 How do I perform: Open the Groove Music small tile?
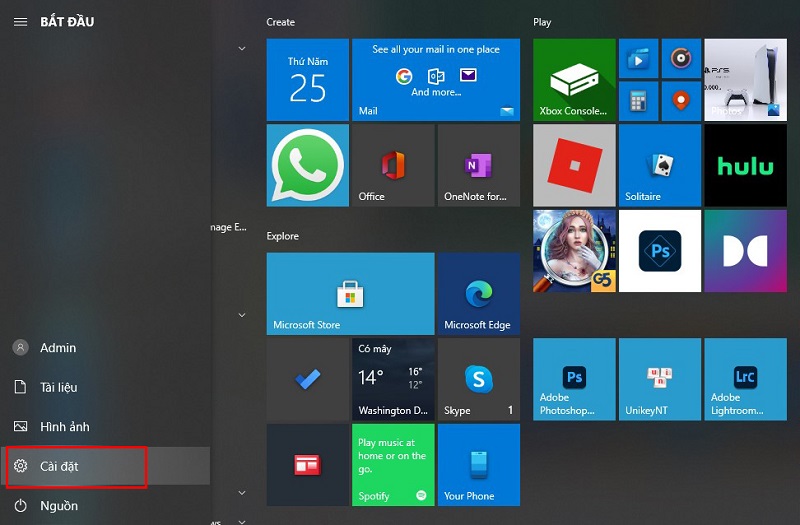coord(681,59)
